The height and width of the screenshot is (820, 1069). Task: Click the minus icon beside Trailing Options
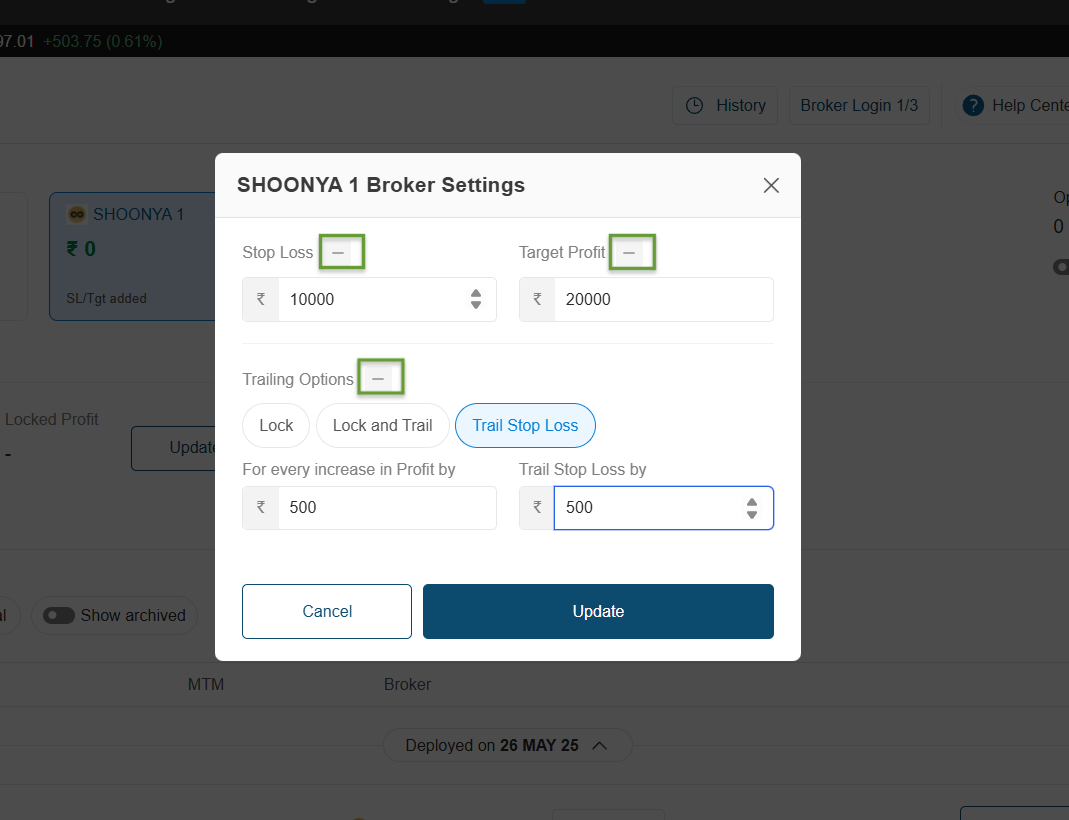point(378,379)
